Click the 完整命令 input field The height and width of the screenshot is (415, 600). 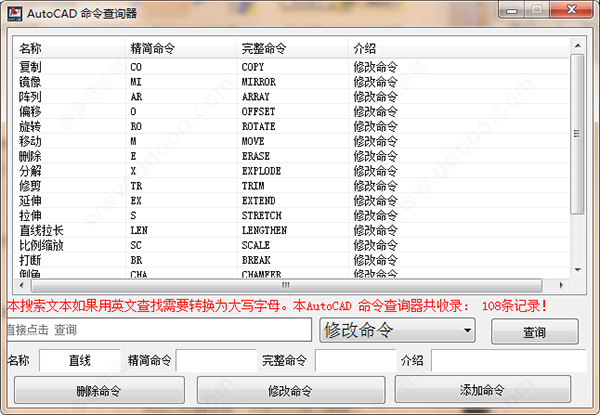pos(355,360)
